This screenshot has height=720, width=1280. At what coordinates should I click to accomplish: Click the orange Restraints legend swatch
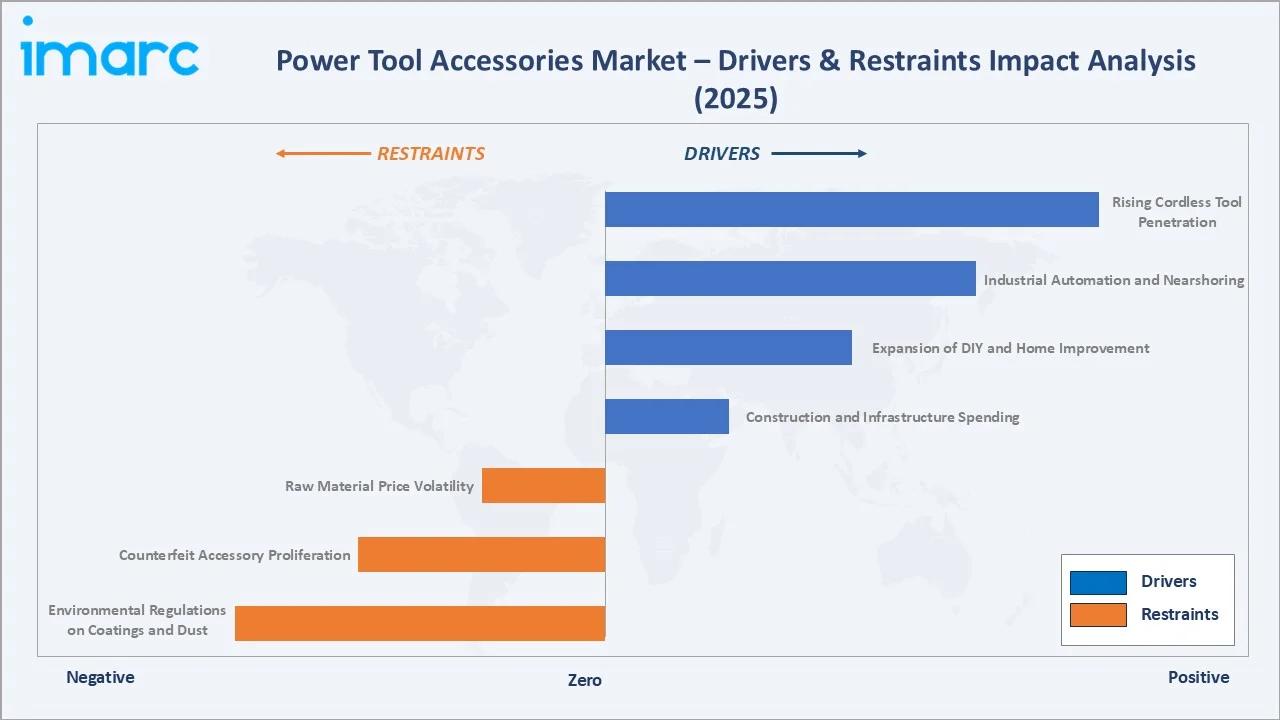point(1098,615)
